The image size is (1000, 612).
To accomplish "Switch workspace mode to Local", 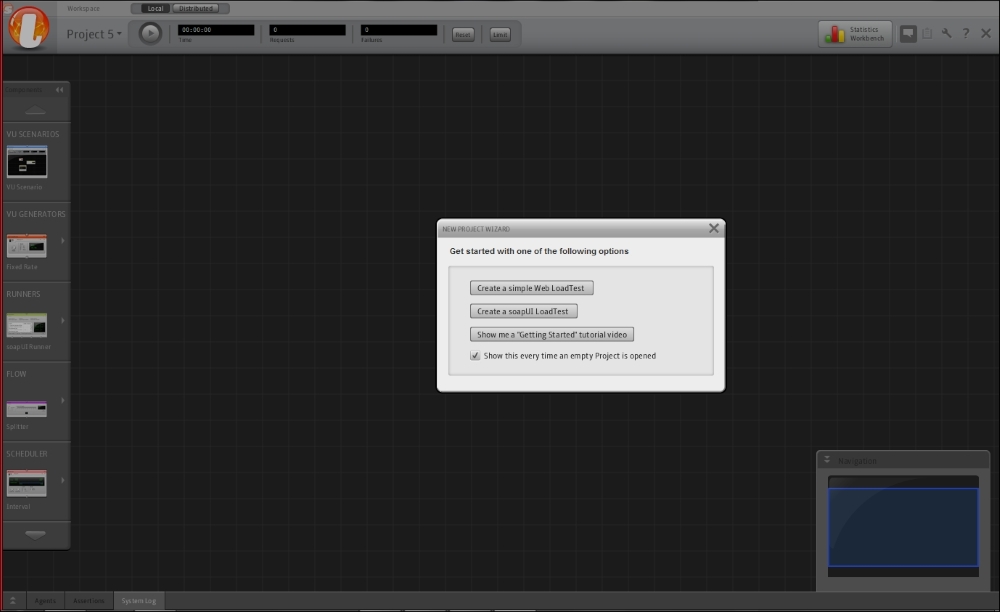I will pos(155,8).
